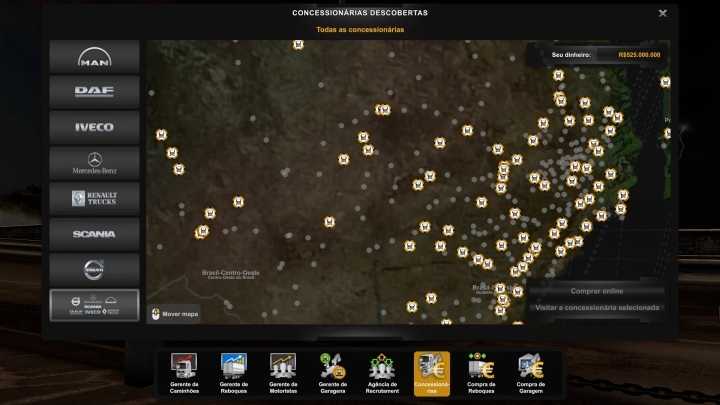The image size is (720, 405).
Task: Show all brands combined button
Action: (94, 305)
